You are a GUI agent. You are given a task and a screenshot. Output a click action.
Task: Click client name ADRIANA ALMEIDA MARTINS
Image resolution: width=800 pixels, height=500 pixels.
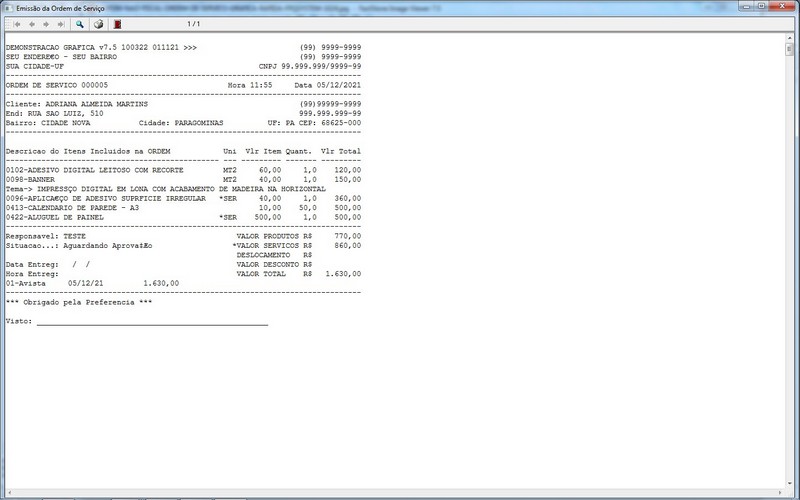click(x=96, y=104)
